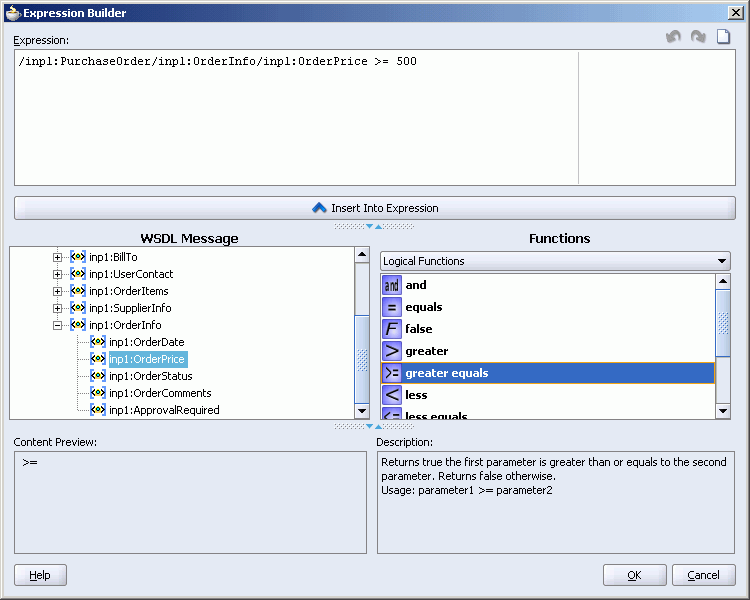Click the Undo arrow icon above expression
Screen dimensions: 750x600
(x=673, y=36)
